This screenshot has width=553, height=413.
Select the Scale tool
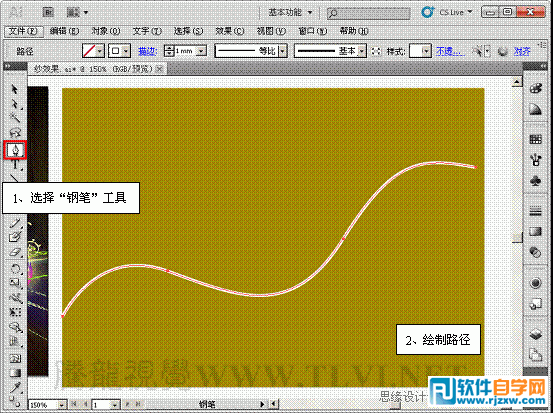tap(15, 283)
